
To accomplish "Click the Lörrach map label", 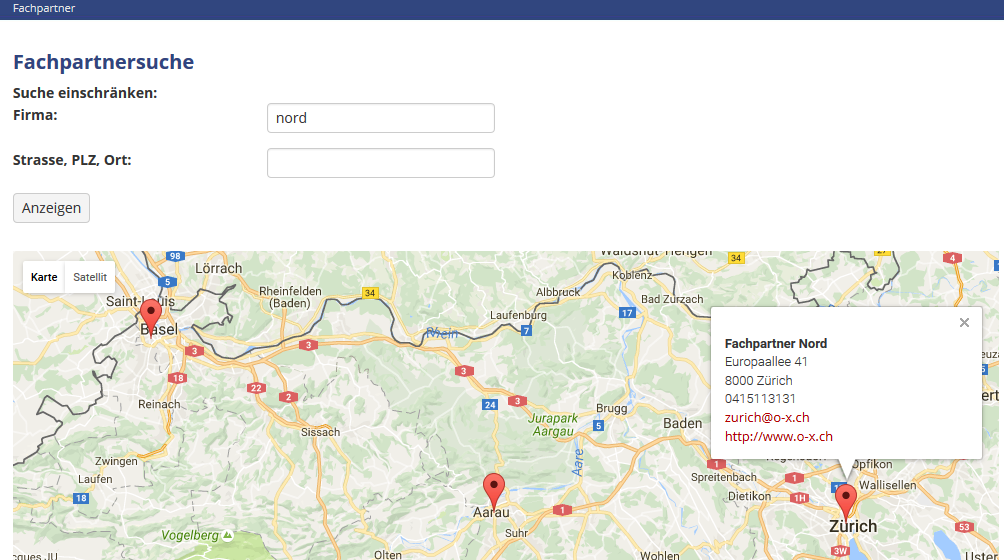I will pyautogui.click(x=218, y=268).
